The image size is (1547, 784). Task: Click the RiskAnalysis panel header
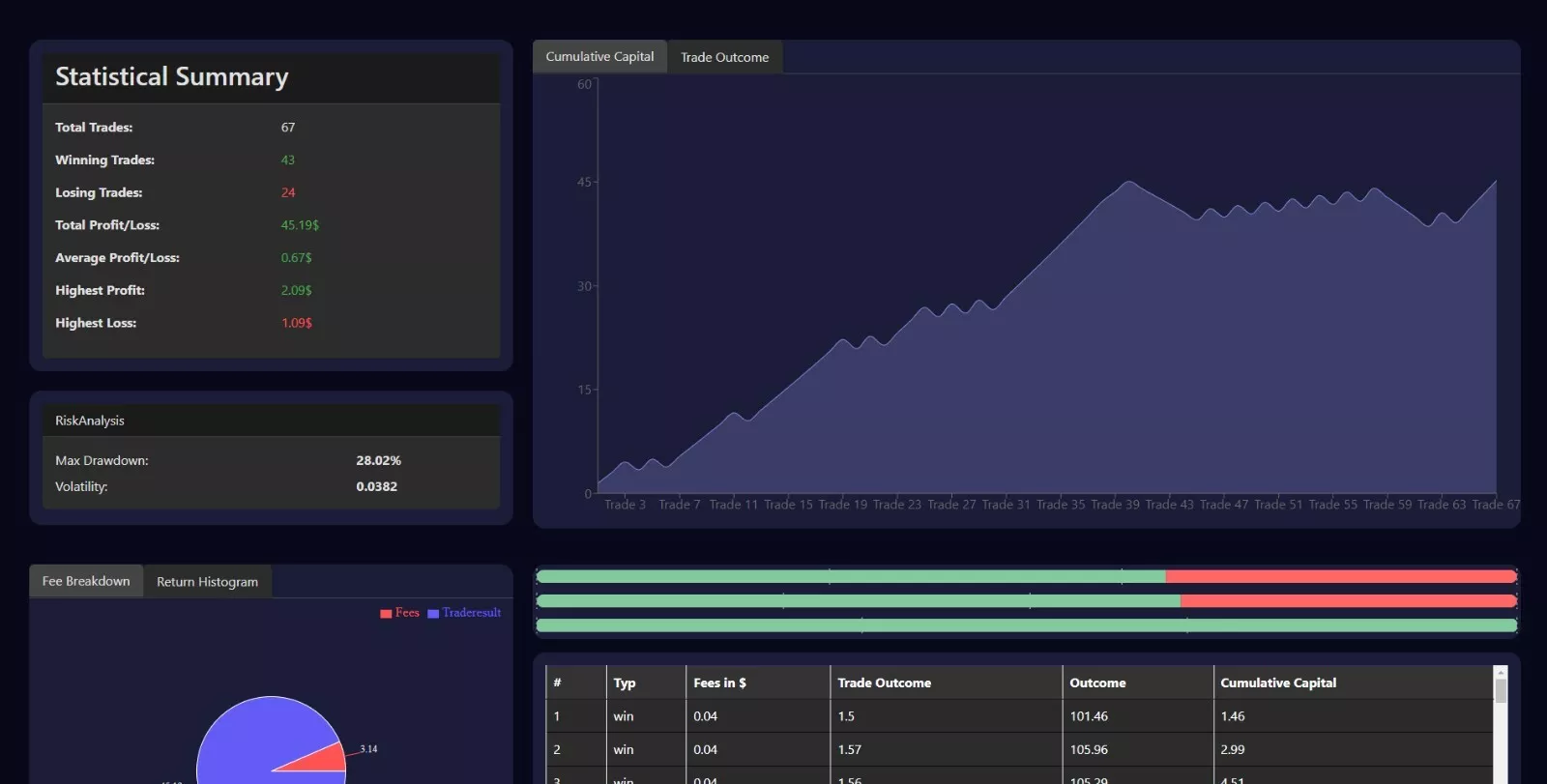271,421
